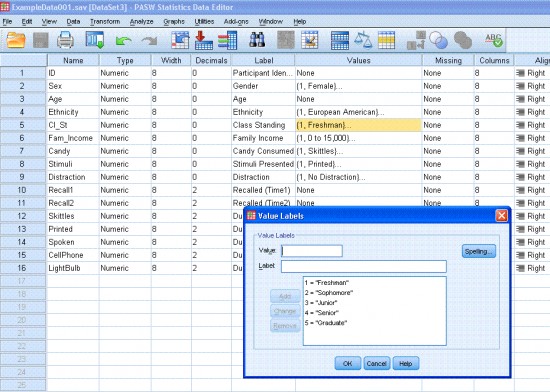
Task: Click the Undo green arrow icon
Action: 123,41
